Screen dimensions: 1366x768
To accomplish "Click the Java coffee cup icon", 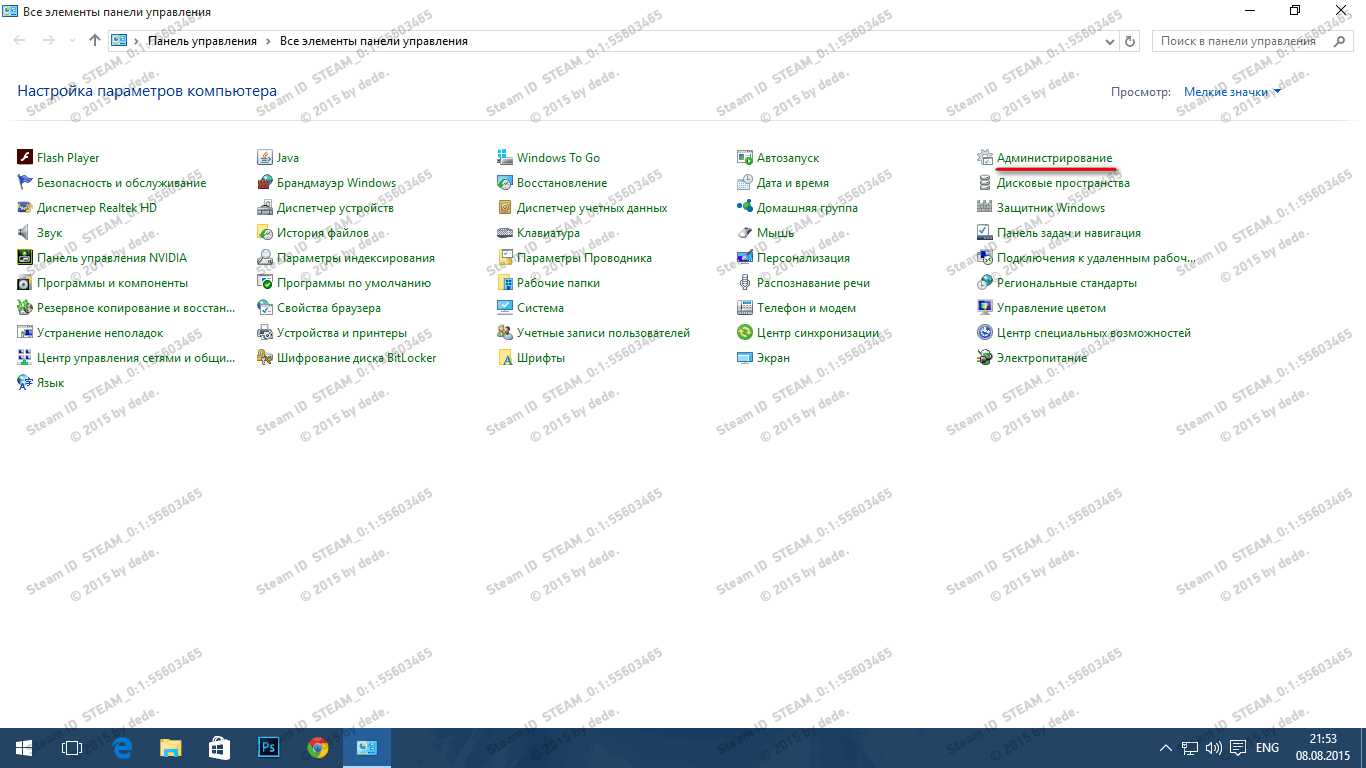I will 265,158.
